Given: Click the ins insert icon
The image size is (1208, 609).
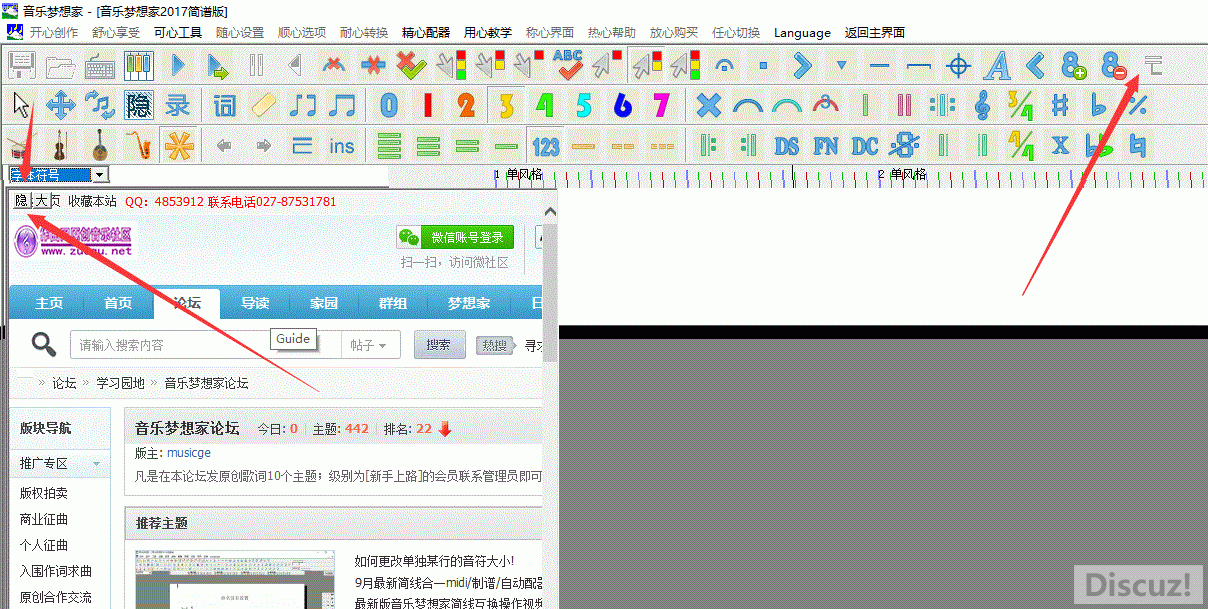Looking at the screenshot, I should tap(342, 145).
